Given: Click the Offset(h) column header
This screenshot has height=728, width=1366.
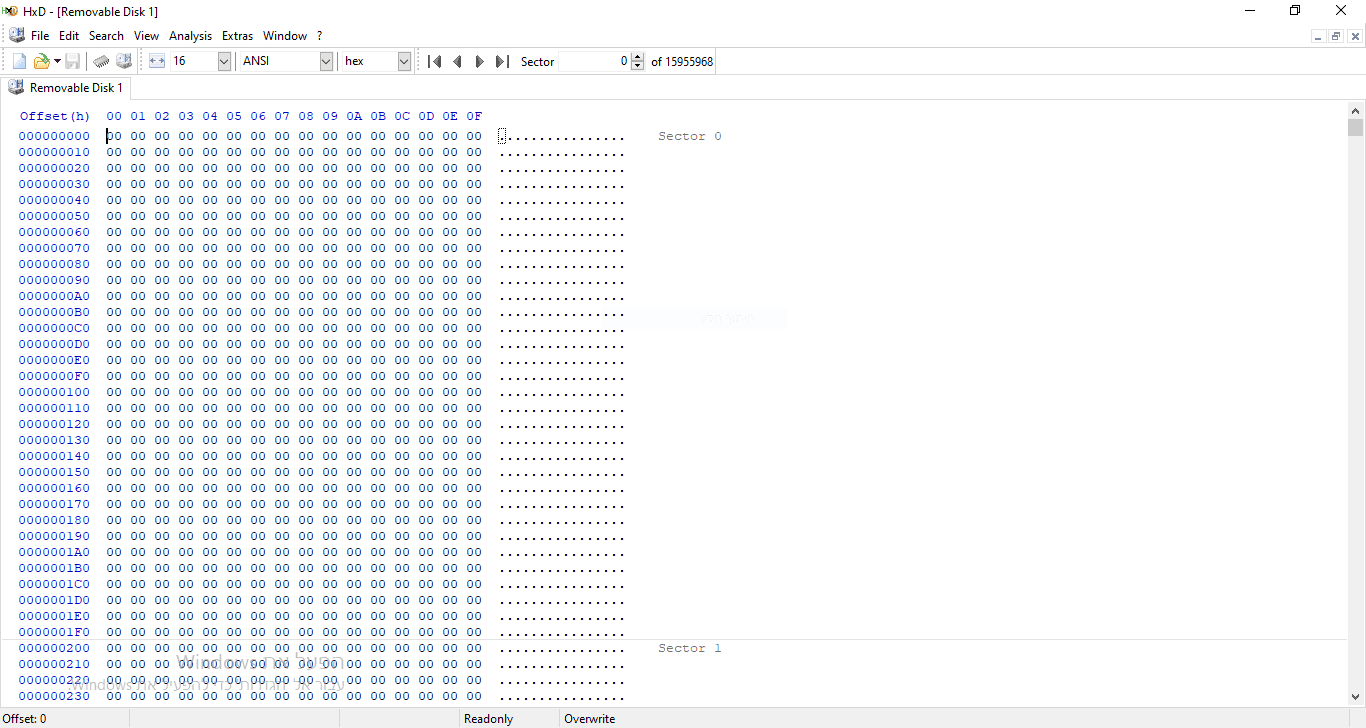Looking at the screenshot, I should (55, 116).
